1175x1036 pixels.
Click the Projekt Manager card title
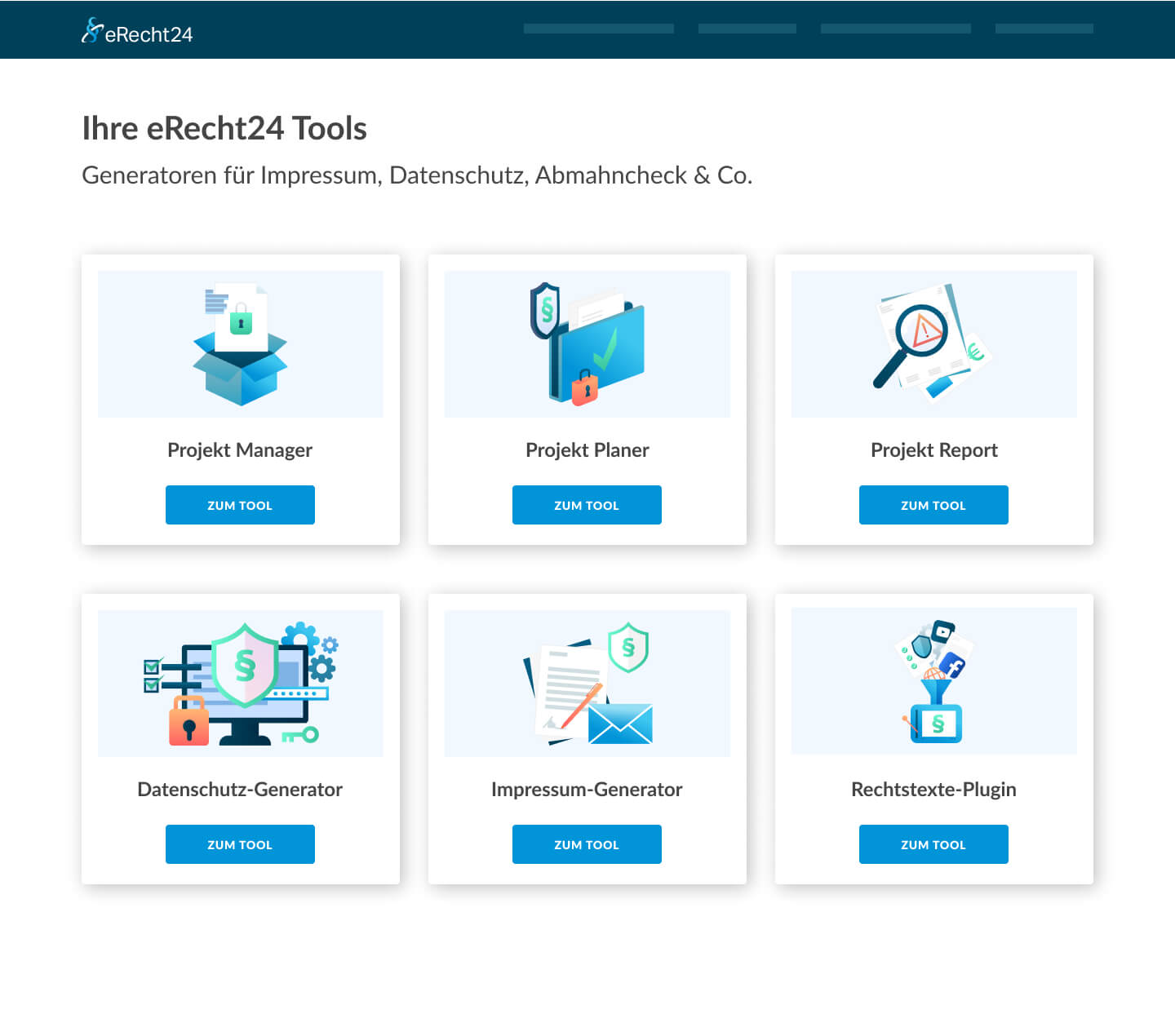point(240,450)
